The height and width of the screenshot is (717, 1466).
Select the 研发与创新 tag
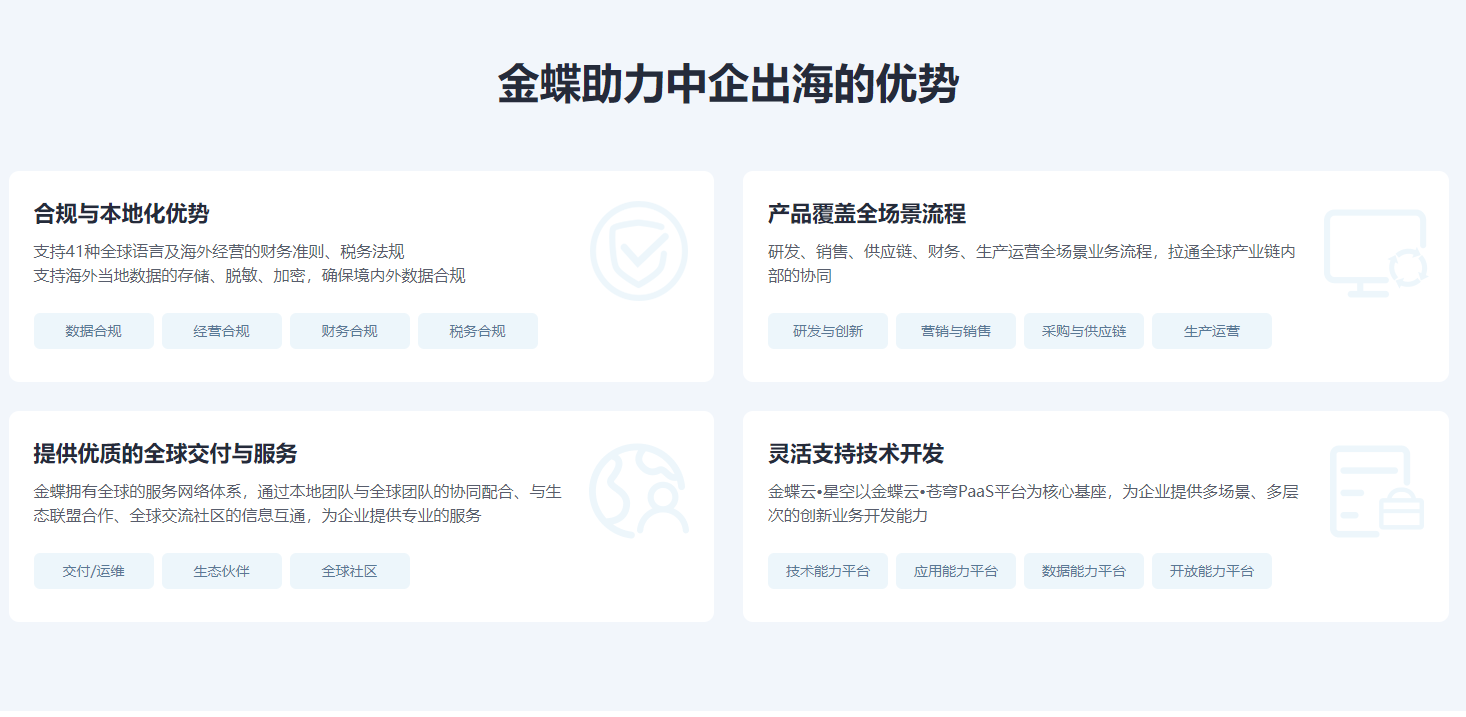tap(828, 331)
